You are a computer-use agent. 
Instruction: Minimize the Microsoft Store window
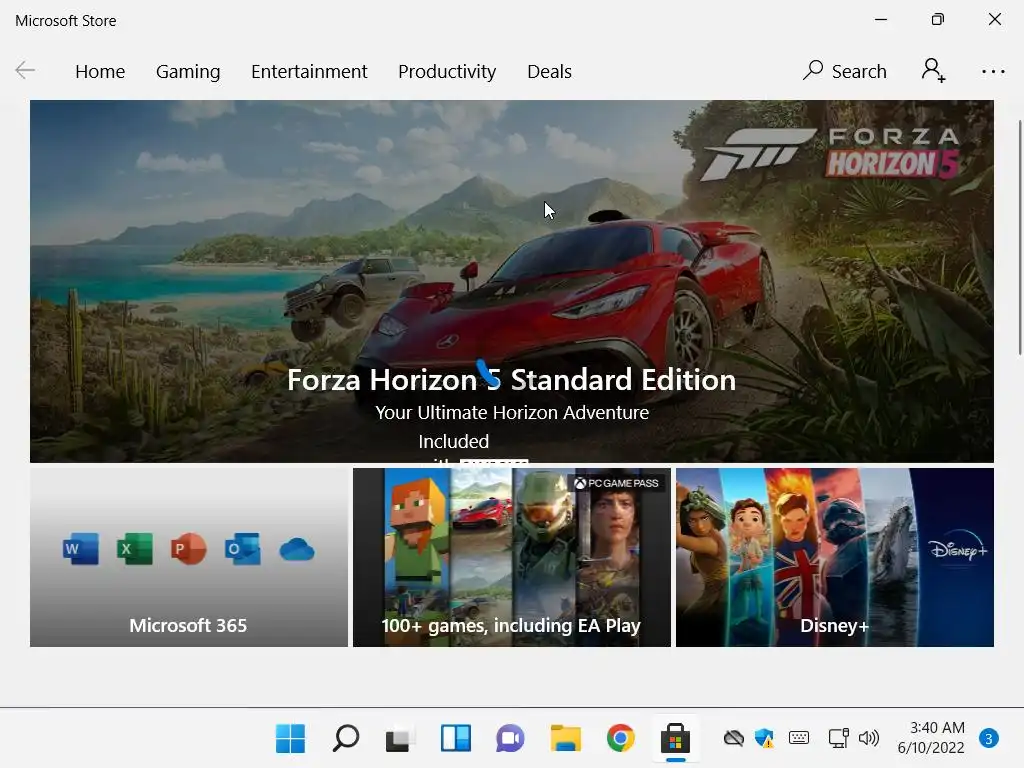(881, 20)
